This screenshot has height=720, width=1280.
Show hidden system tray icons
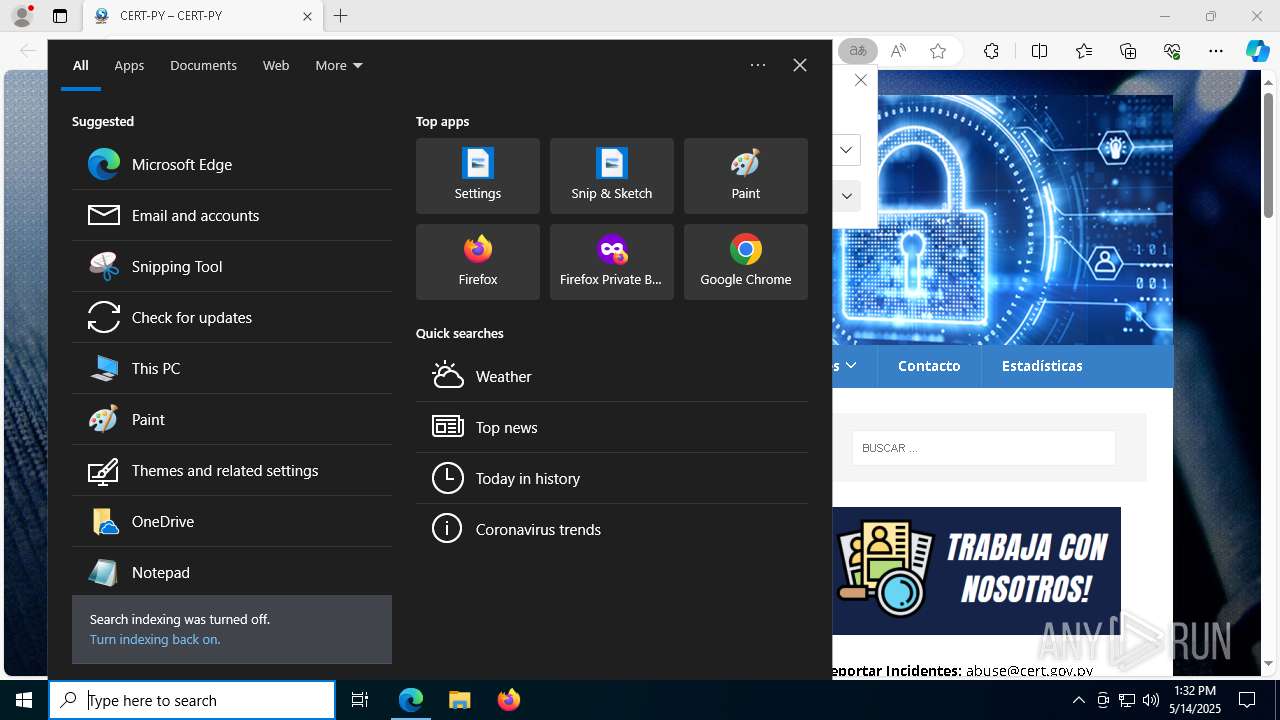click(1078, 700)
